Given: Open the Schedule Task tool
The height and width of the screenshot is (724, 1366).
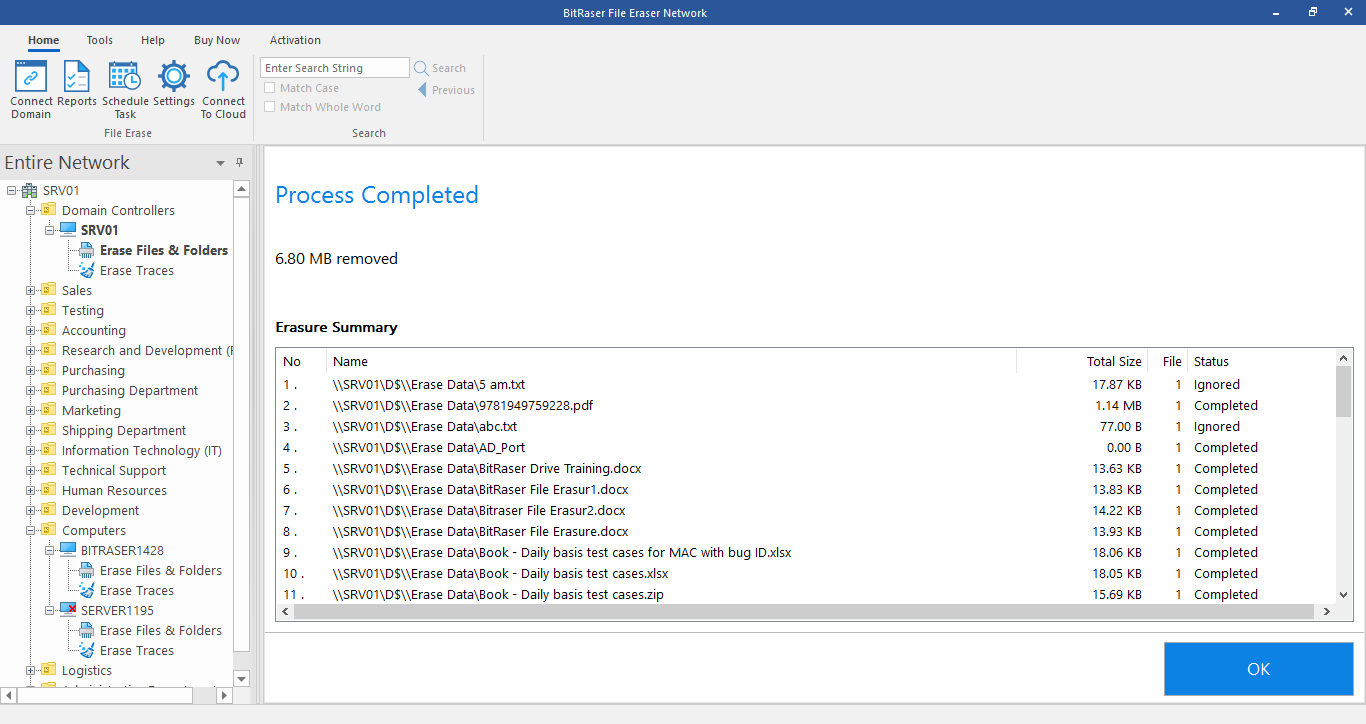Looking at the screenshot, I should click(125, 90).
